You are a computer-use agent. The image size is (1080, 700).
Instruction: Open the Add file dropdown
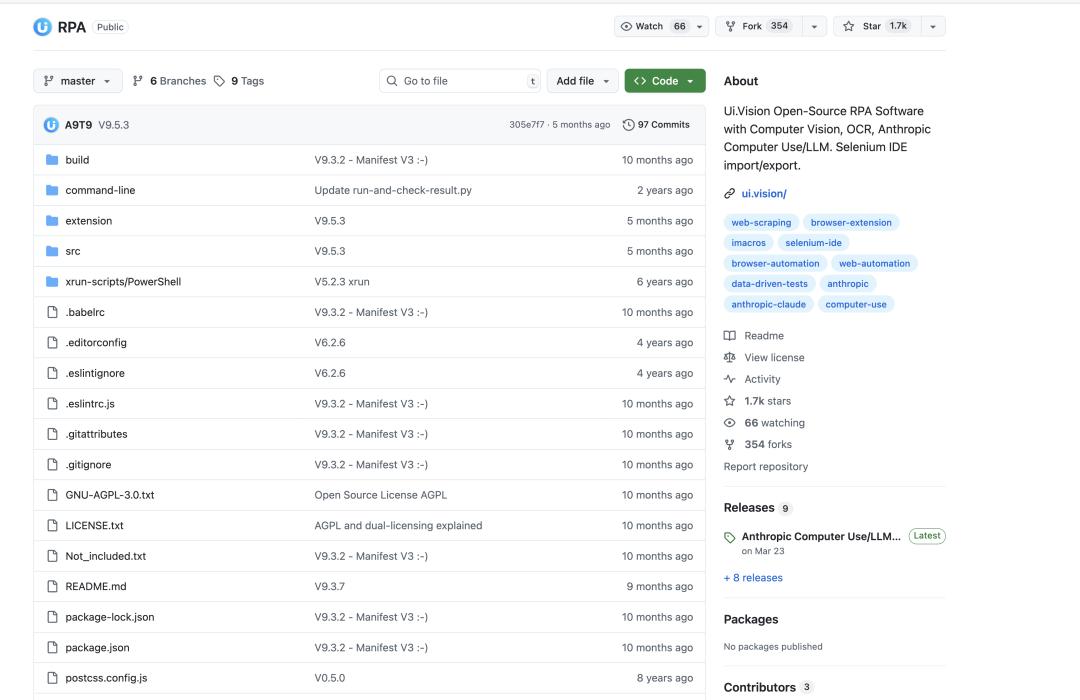click(x=583, y=81)
